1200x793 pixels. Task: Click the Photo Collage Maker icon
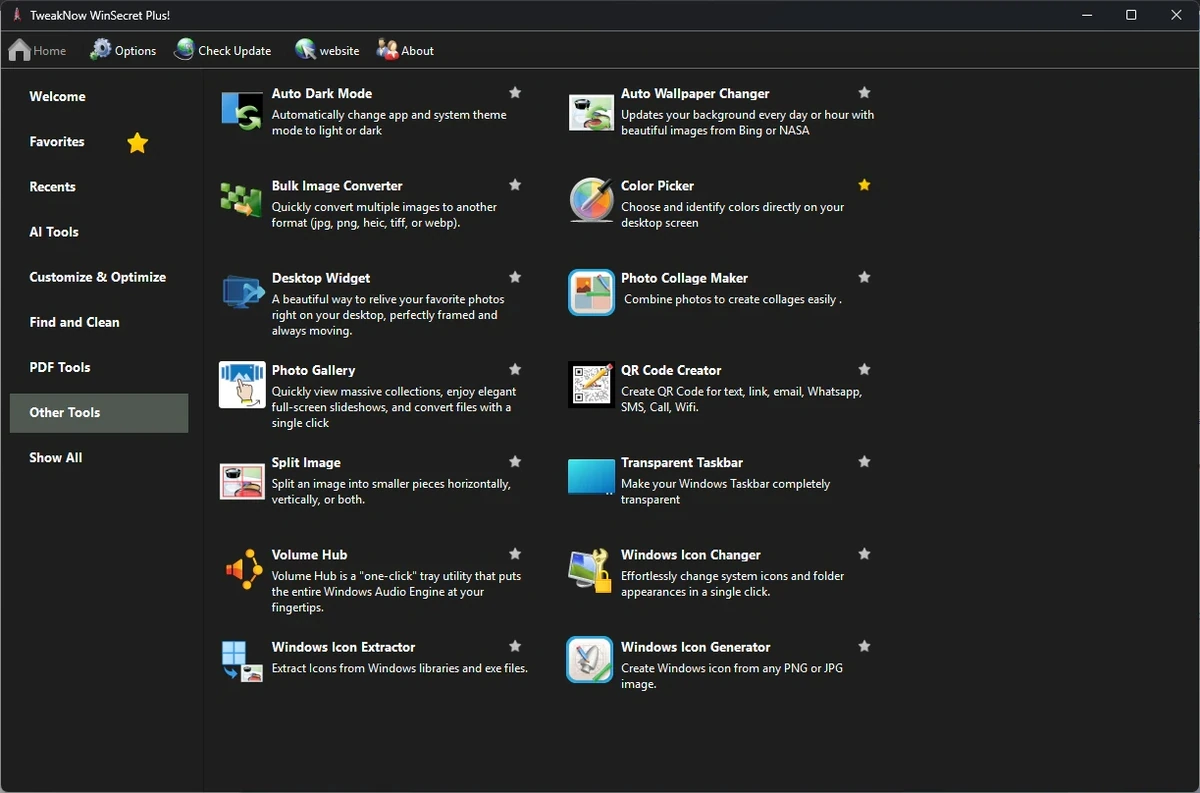point(591,292)
